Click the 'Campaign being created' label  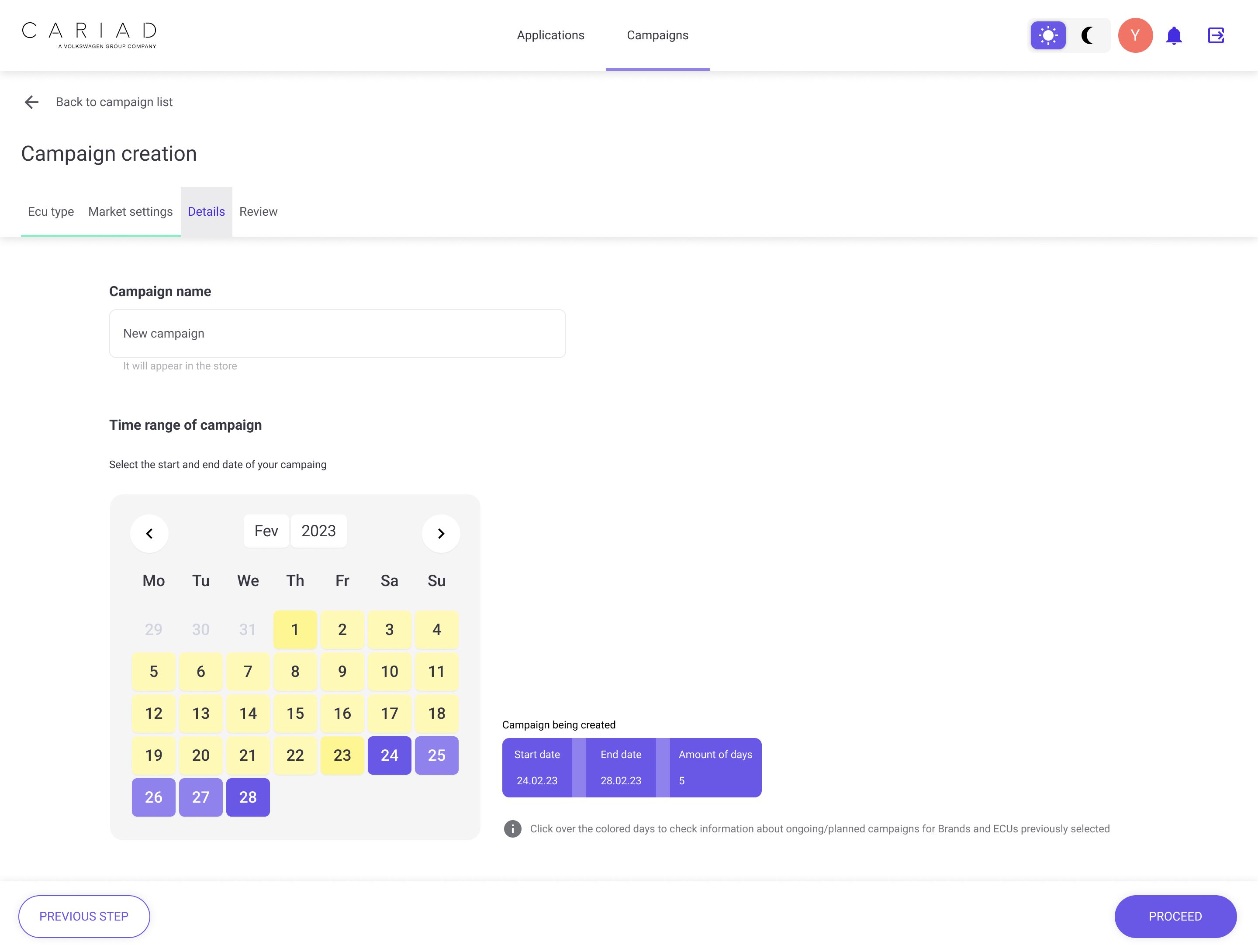point(559,724)
